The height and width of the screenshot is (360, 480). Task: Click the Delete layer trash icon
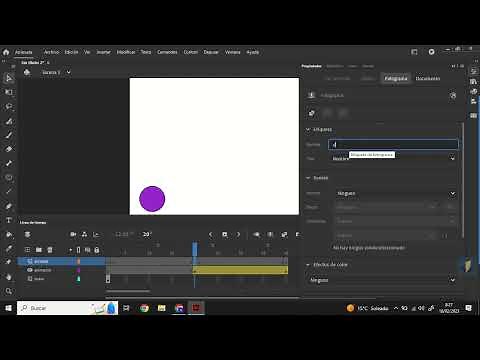tap(50, 250)
